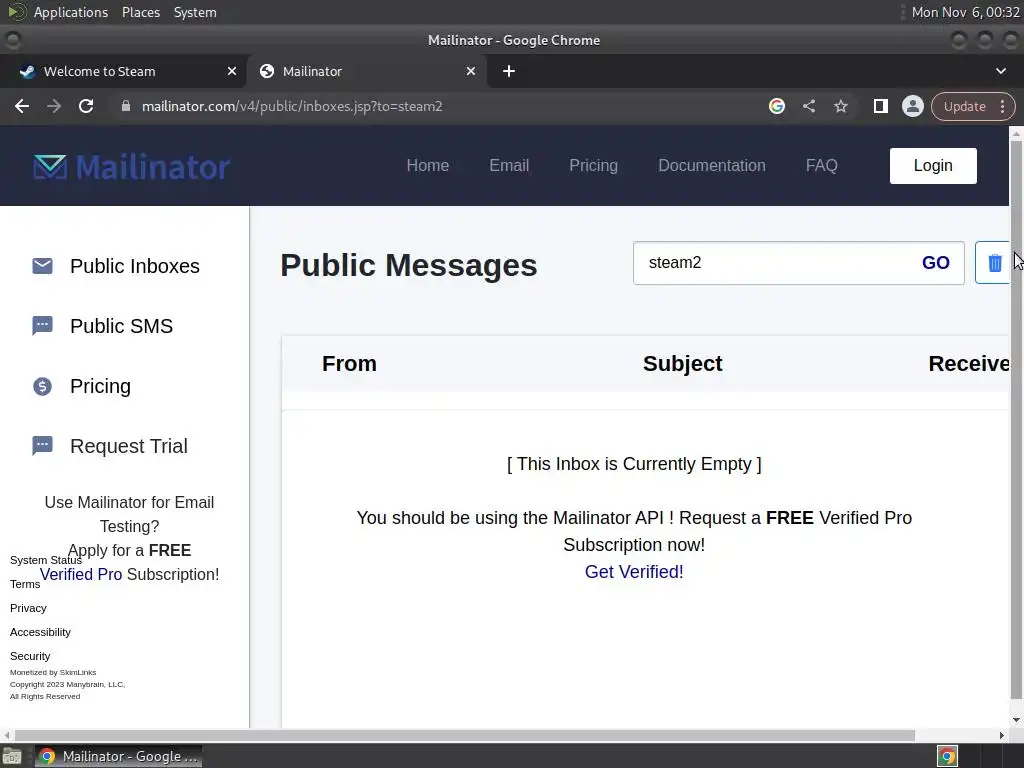Open the Applications menu
1024x768 pixels.
(x=71, y=12)
